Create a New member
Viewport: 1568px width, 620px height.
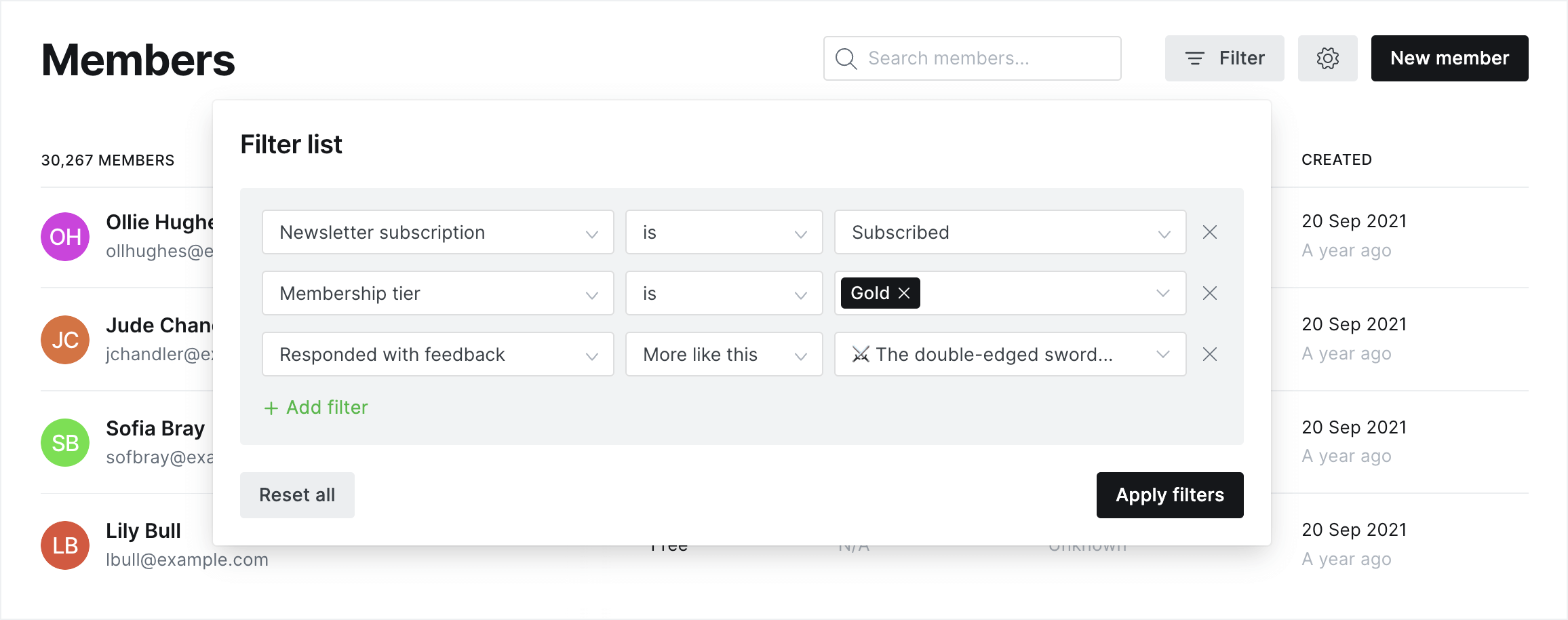pyautogui.click(x=1449, y=58)
